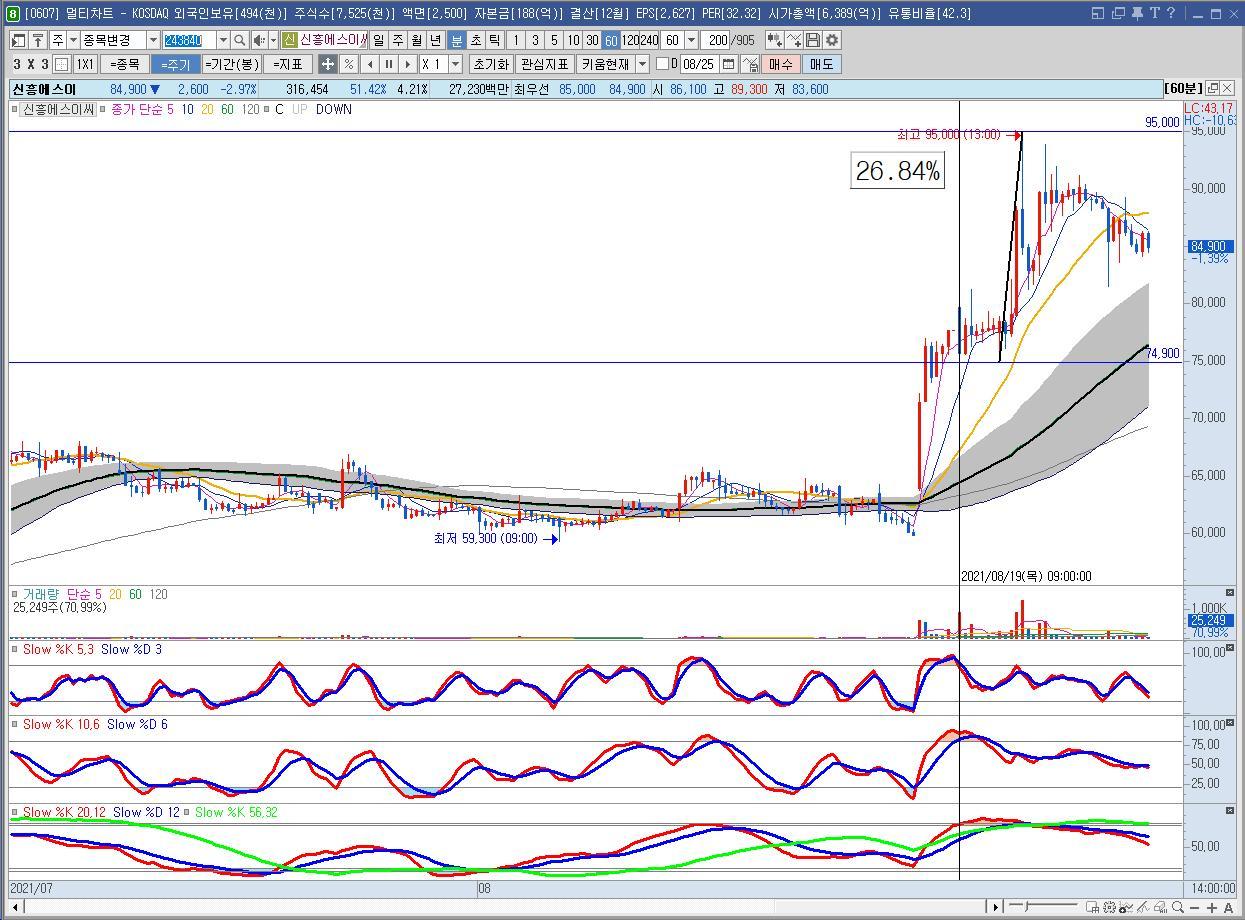Click the bottom eraser icon
Image resolution: width=1245 pixels, height=920 pixels.
click(1161, 907)
